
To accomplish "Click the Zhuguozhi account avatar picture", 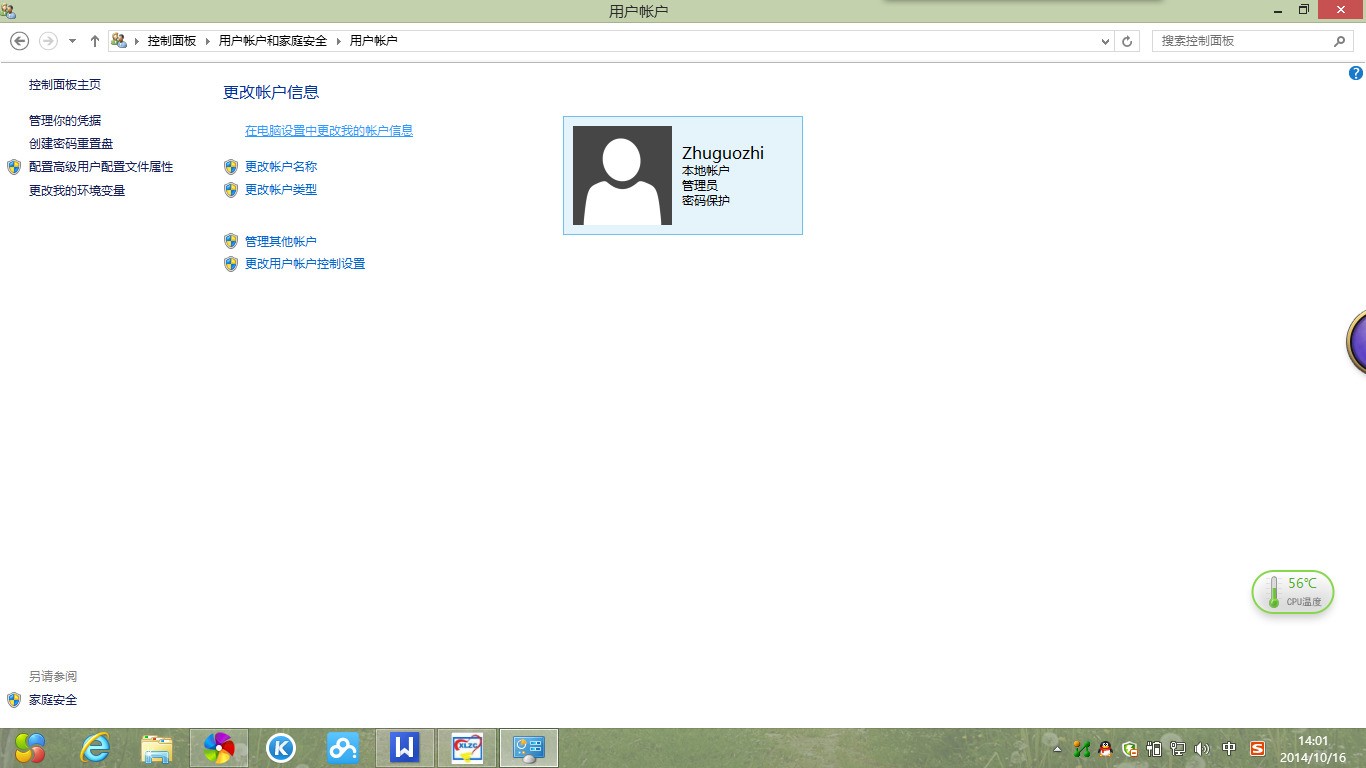I will tap(622, 176).
